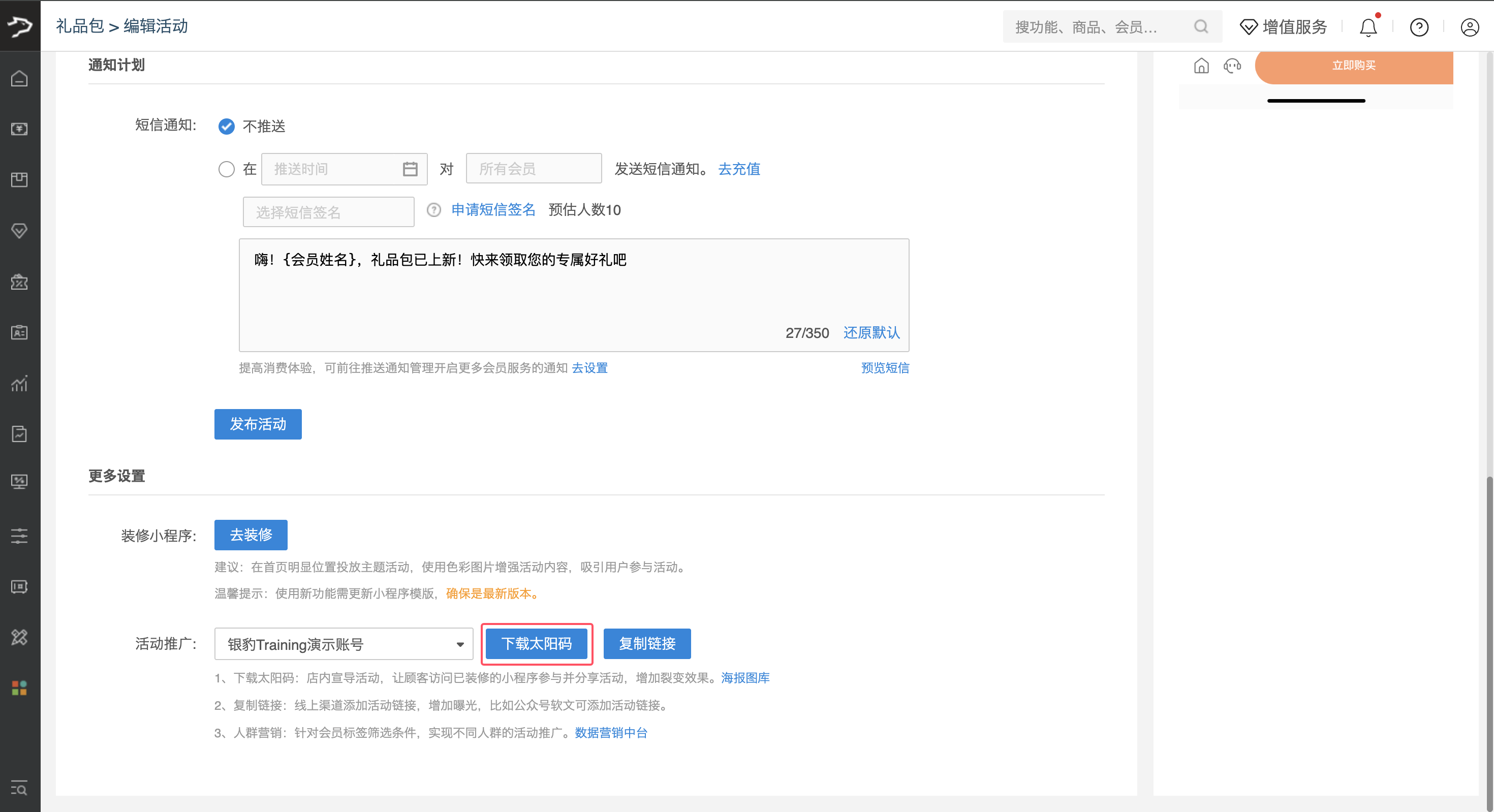Open the help question mark icon in top bar
Image resolution: width=1494 pixels, height=812 pixels.
1419,27
